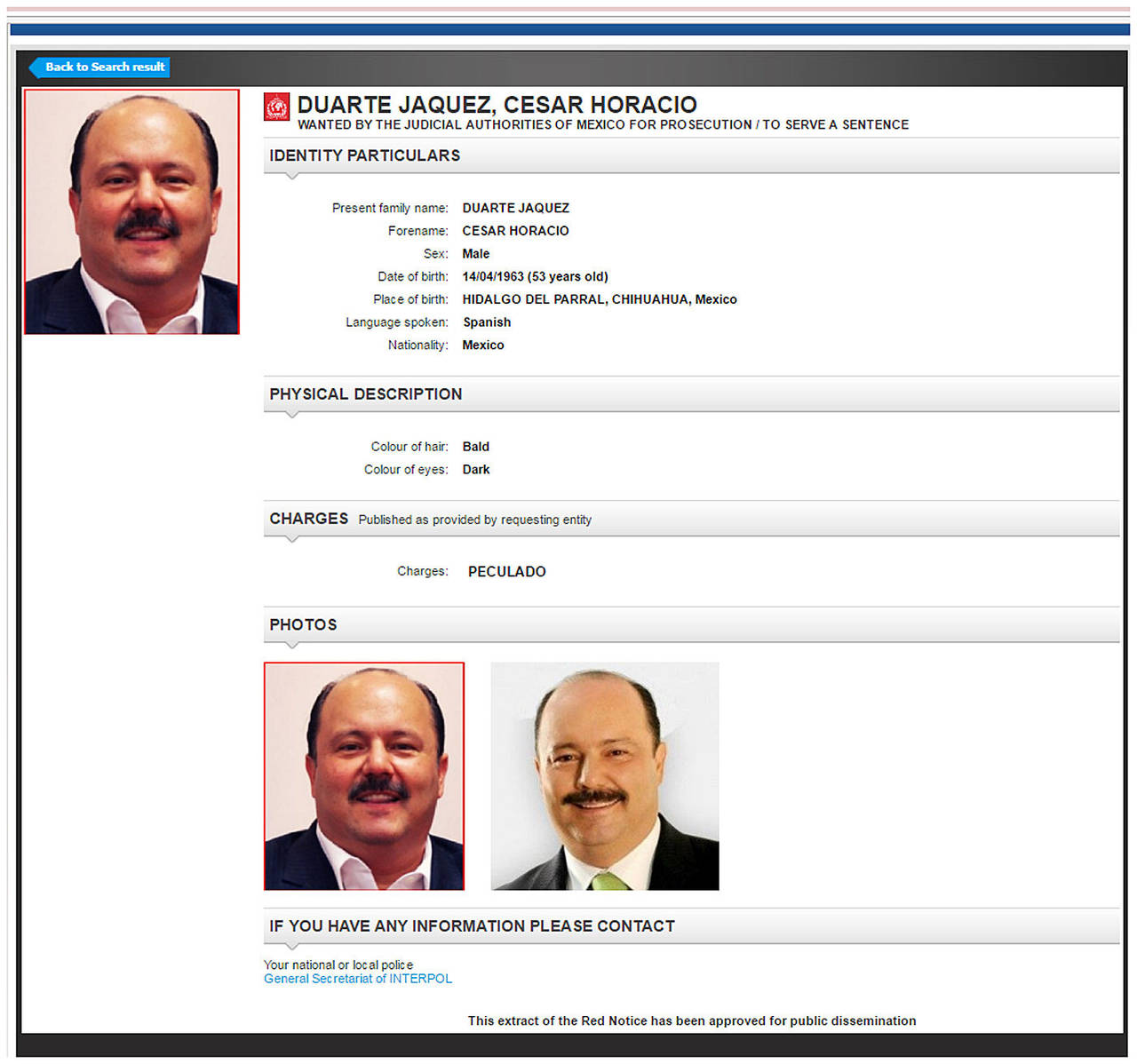This screenshot has width=1137, height=1064.
Task: Open the large profile photo at top left
Action: pyautogui.click(x=131, y=211)
